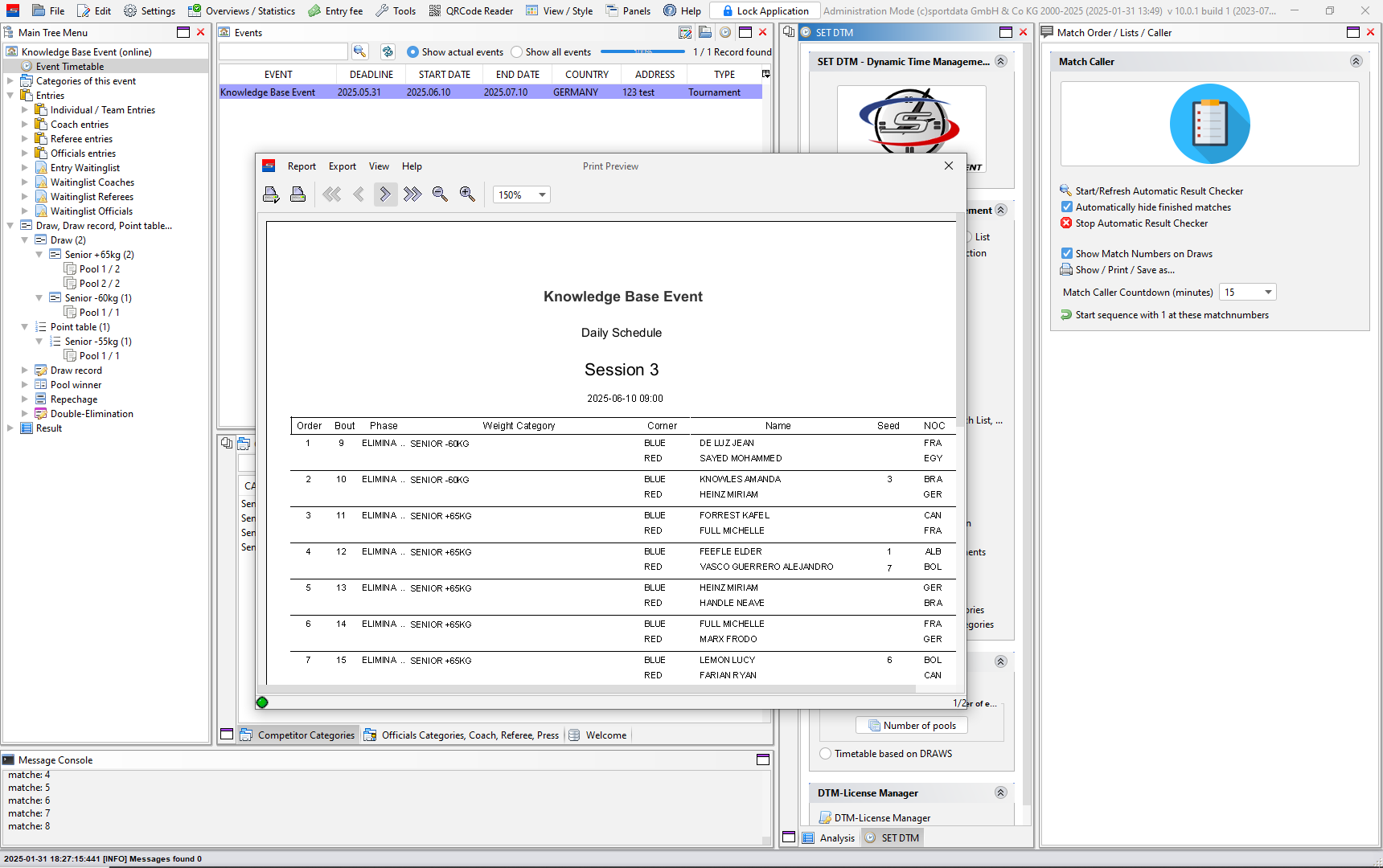Click the refresh icon in Events panel
Viewport: 1383px width, 868px height.
click(x=388, y=51)
